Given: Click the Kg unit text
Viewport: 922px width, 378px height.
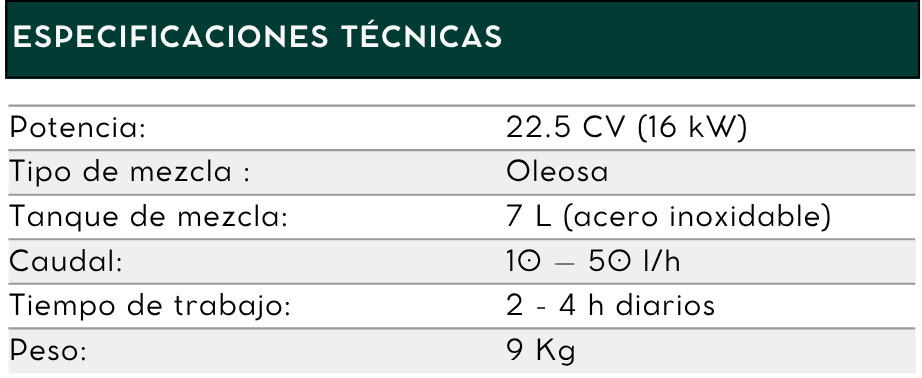Looking at the screenshot, I should point(555,352).
